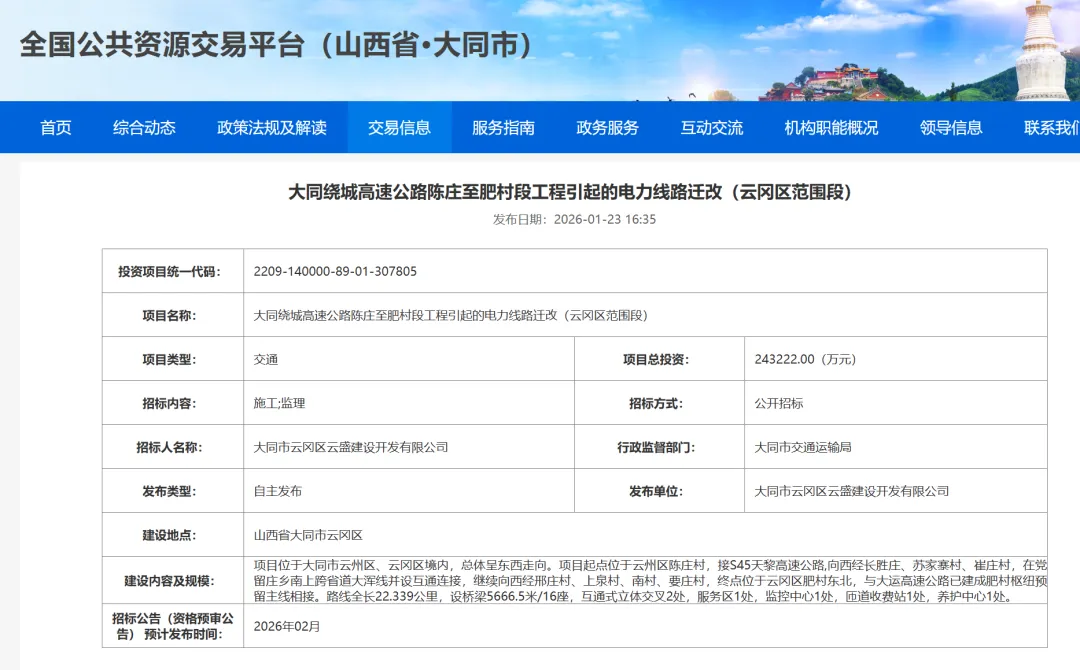Click the tenderer name 大同市云冈区云盛建设开发有限公司 beside 招标人名称
This screenshot has height=670, width=1080.
[x=351, y=448]
